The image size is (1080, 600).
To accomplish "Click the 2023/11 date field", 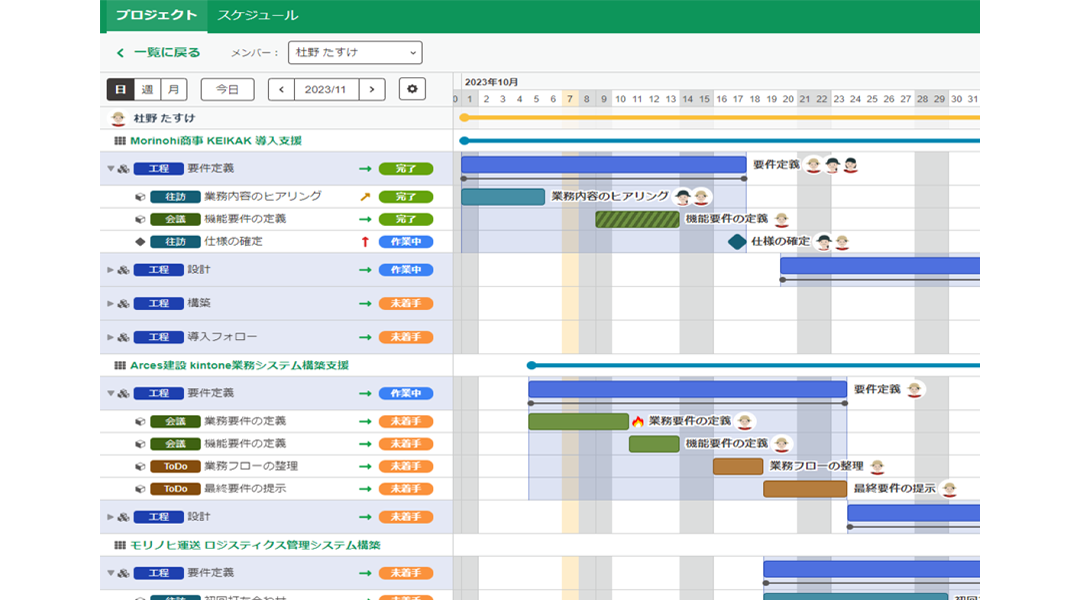I will (x=326, y=90).
